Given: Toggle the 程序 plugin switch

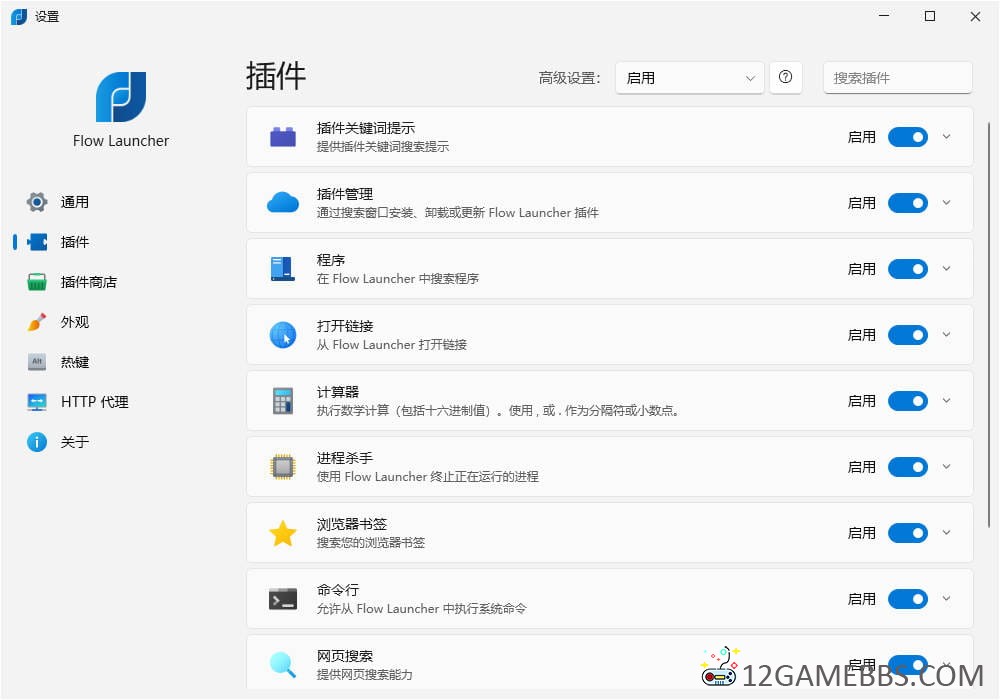Looking at the screenshot, I should coord(908,269).
